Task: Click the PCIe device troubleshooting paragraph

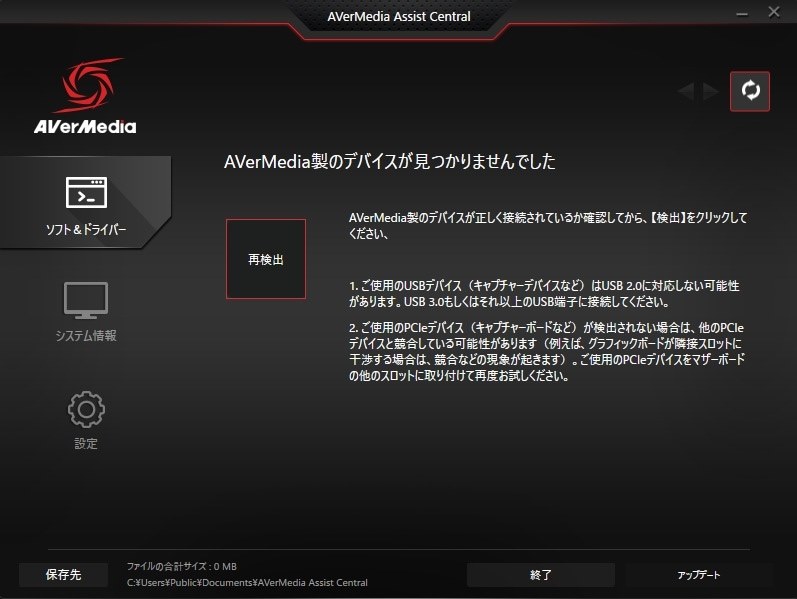Action: [x=547, y=352]
